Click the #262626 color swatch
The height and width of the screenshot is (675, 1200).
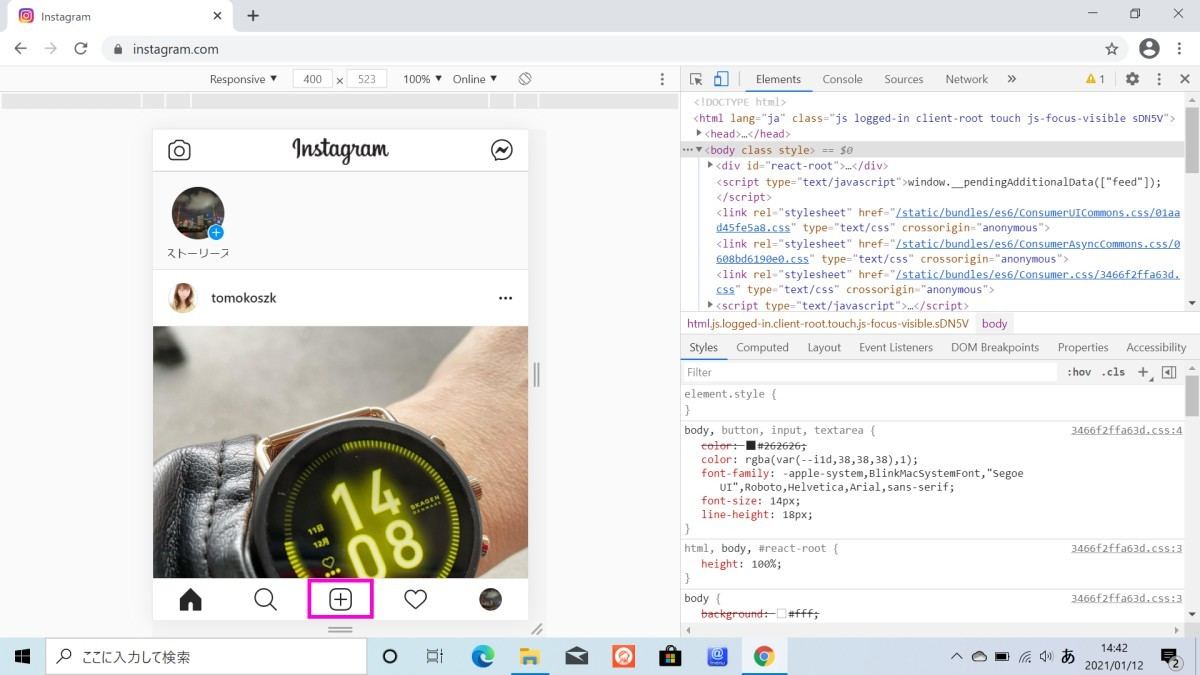tap(750, 445)
